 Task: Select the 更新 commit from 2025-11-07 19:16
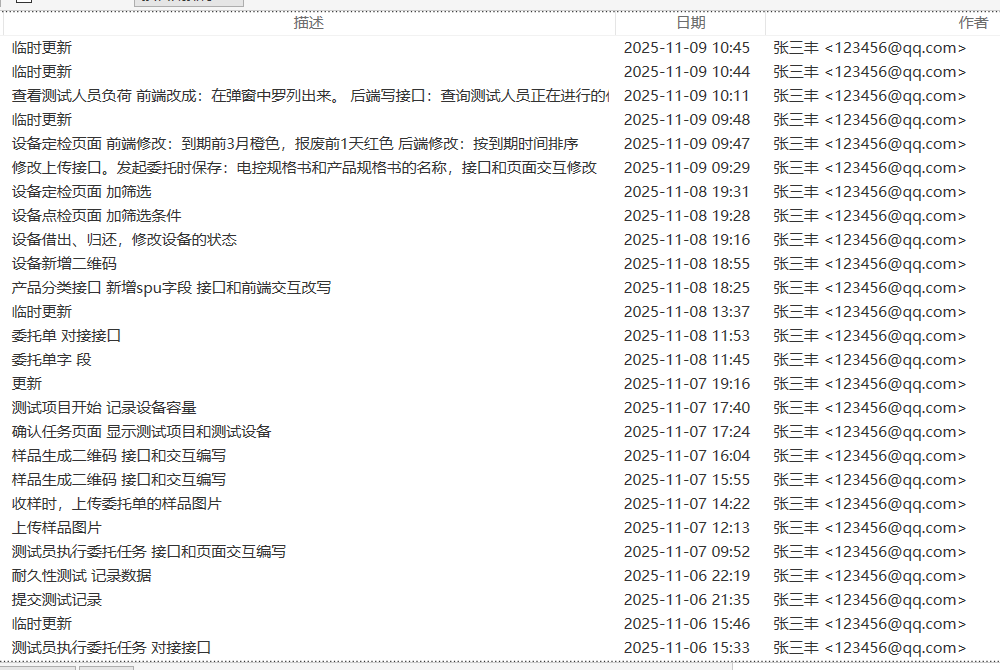point(27,384)
